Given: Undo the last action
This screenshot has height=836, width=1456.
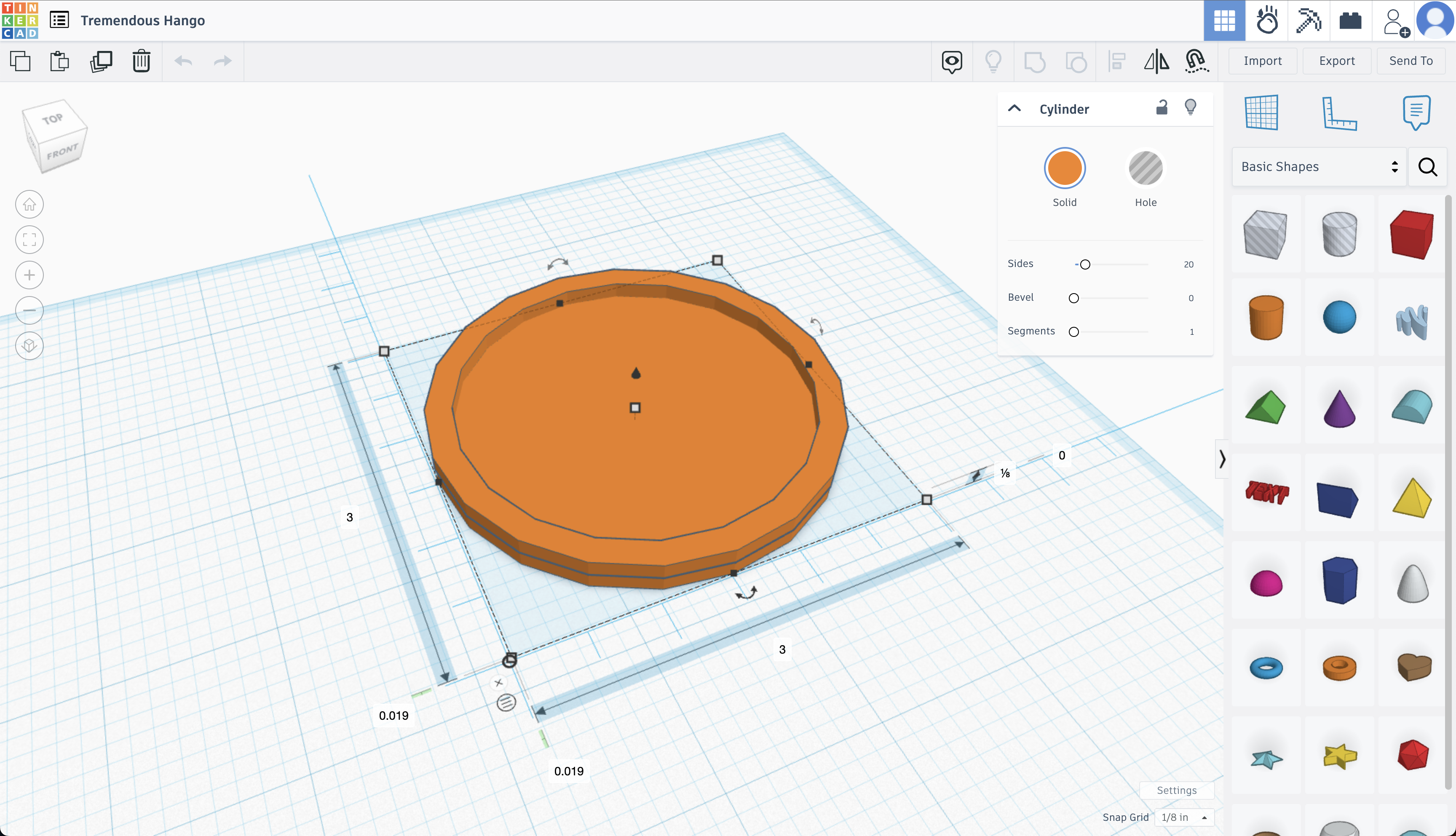Looking at the screenshot, I should click(183, 61).
